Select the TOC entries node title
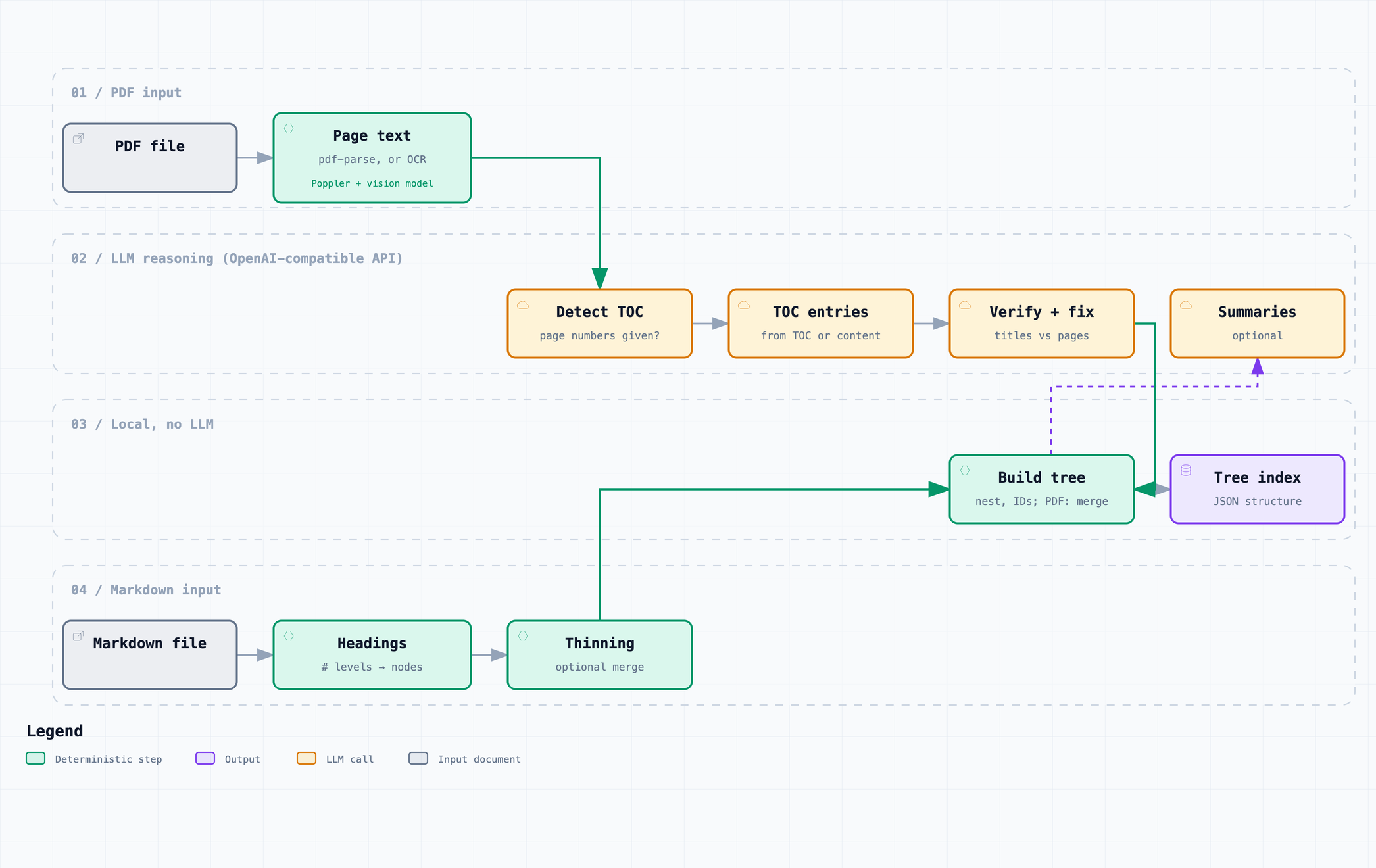 click(x=821, y=312)
